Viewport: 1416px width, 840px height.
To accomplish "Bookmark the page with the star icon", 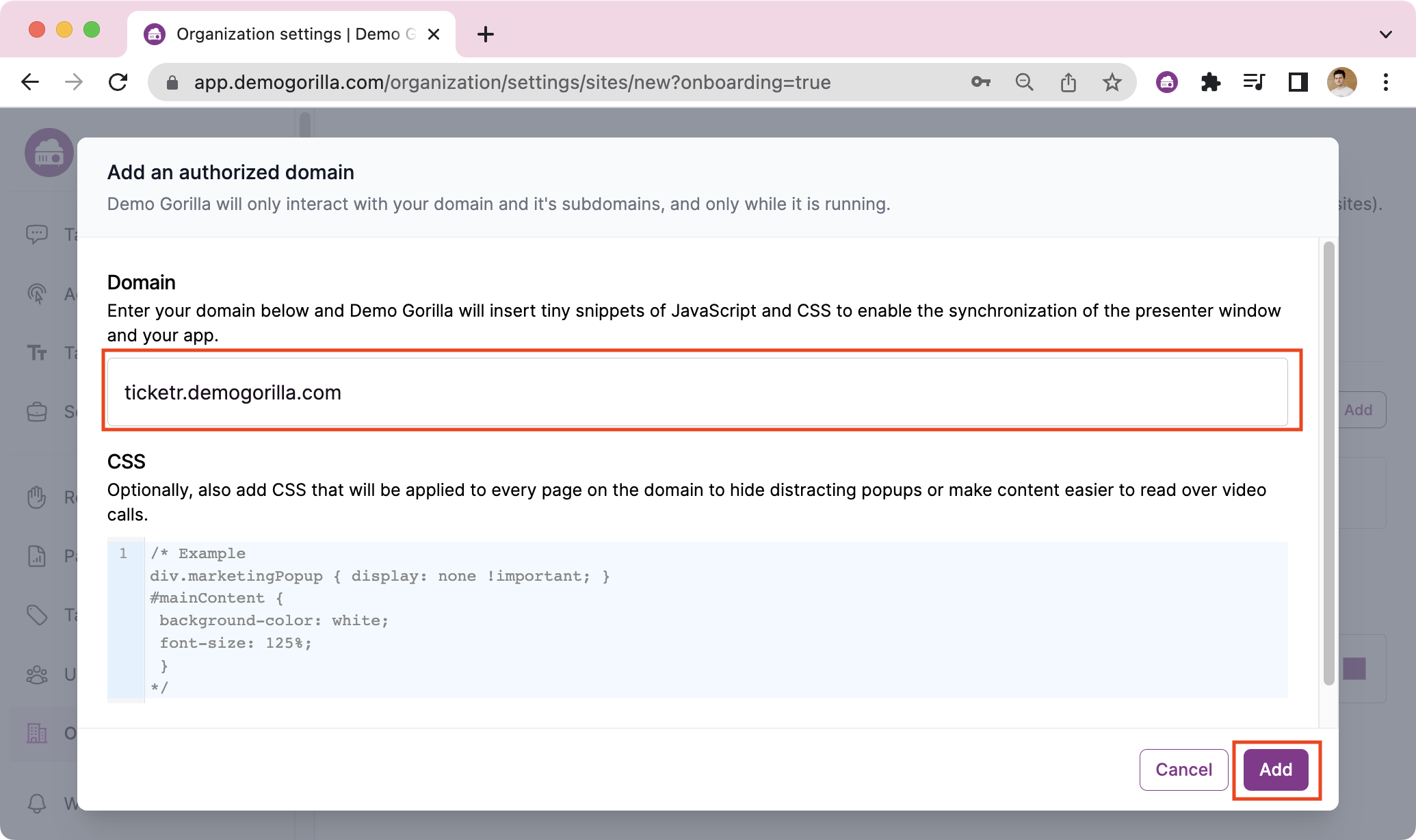I will (x=1112, y=82).
